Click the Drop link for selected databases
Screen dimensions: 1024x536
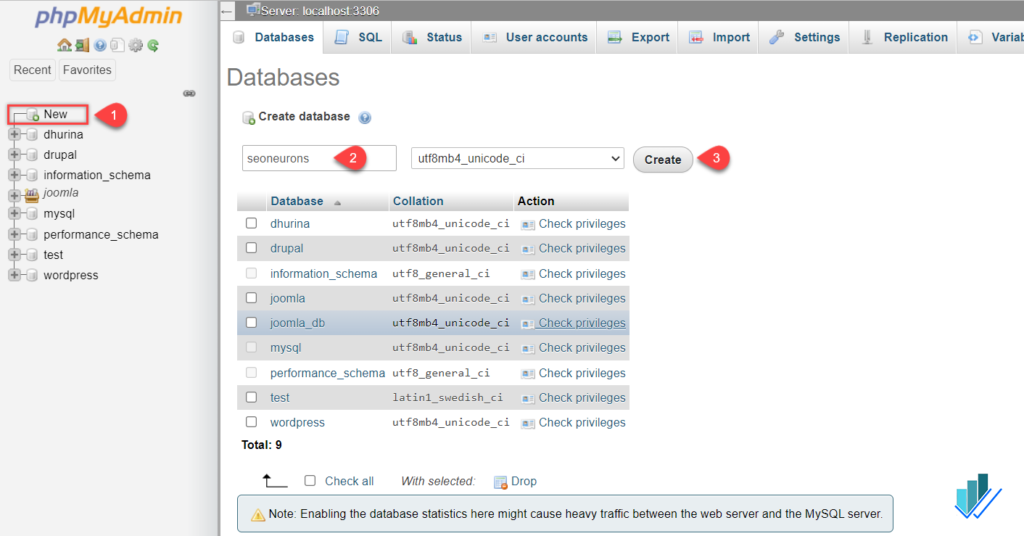pyautogui.click(x=524, y=481)
